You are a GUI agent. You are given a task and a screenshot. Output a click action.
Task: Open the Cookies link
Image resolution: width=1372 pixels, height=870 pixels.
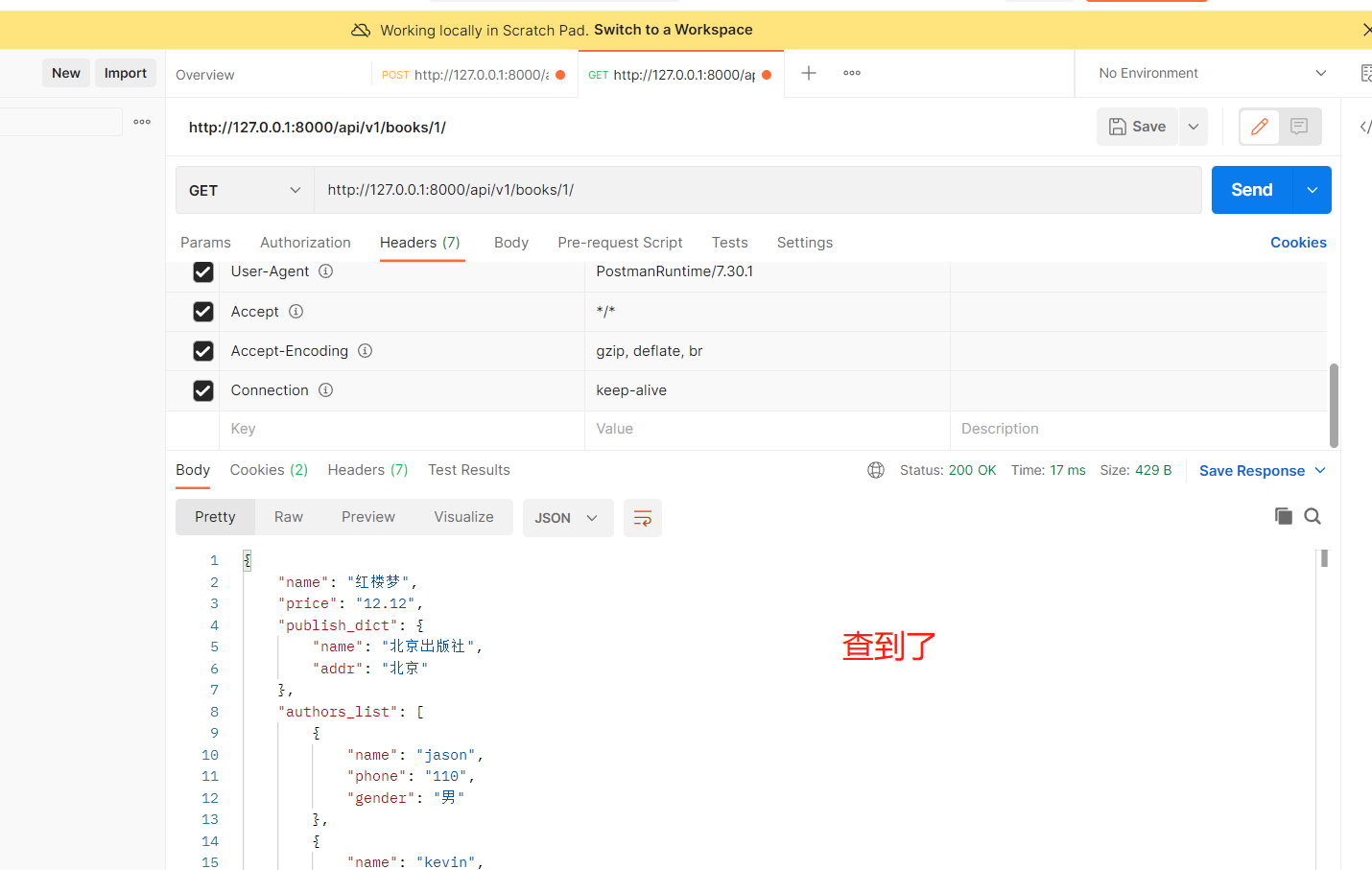tap(1298, 243)
